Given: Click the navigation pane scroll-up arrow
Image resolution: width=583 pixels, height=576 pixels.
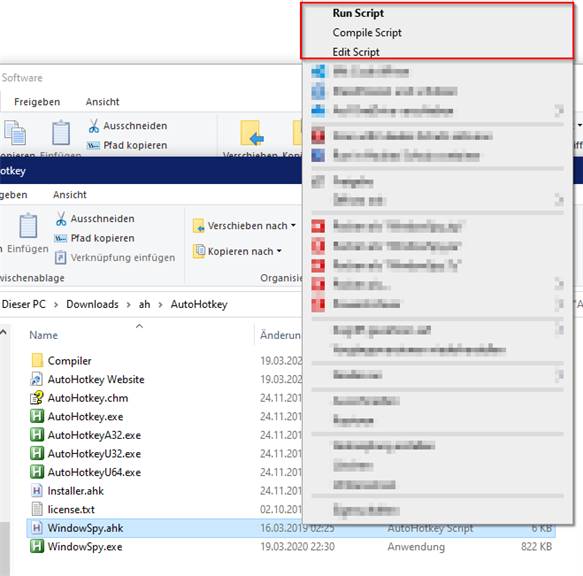Looking at the screenshot, I should 4,332.
